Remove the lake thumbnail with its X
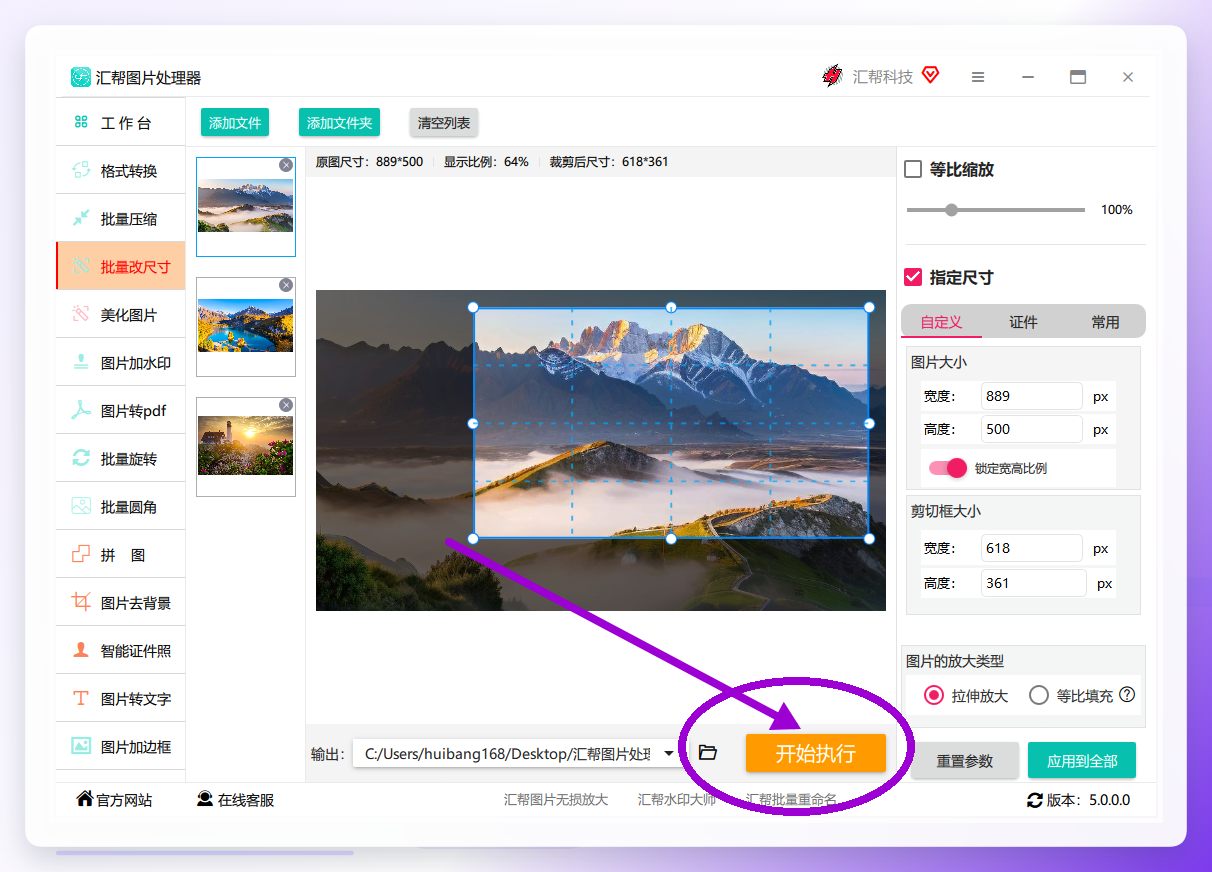This screenshot has width=1212, height=872. pos(286,285)
